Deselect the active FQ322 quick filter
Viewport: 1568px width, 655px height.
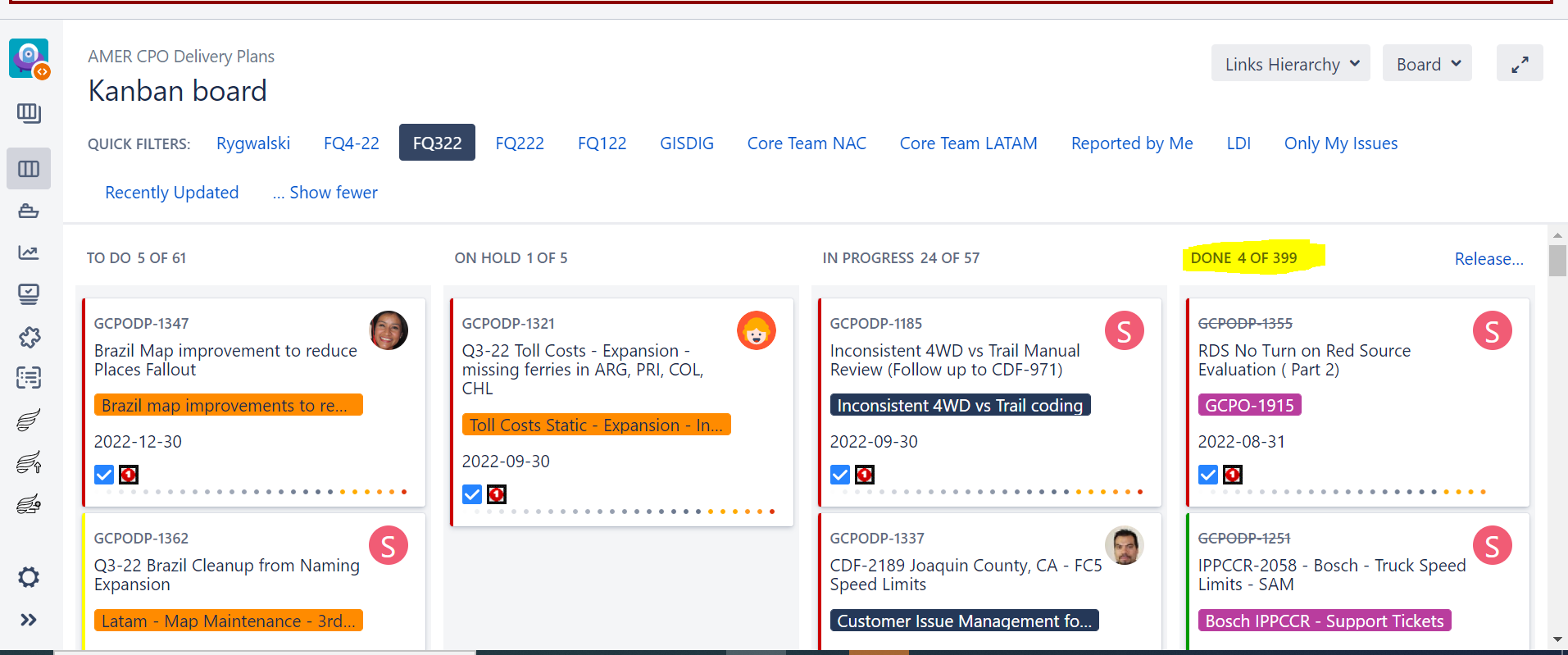(x=437, y=143)
